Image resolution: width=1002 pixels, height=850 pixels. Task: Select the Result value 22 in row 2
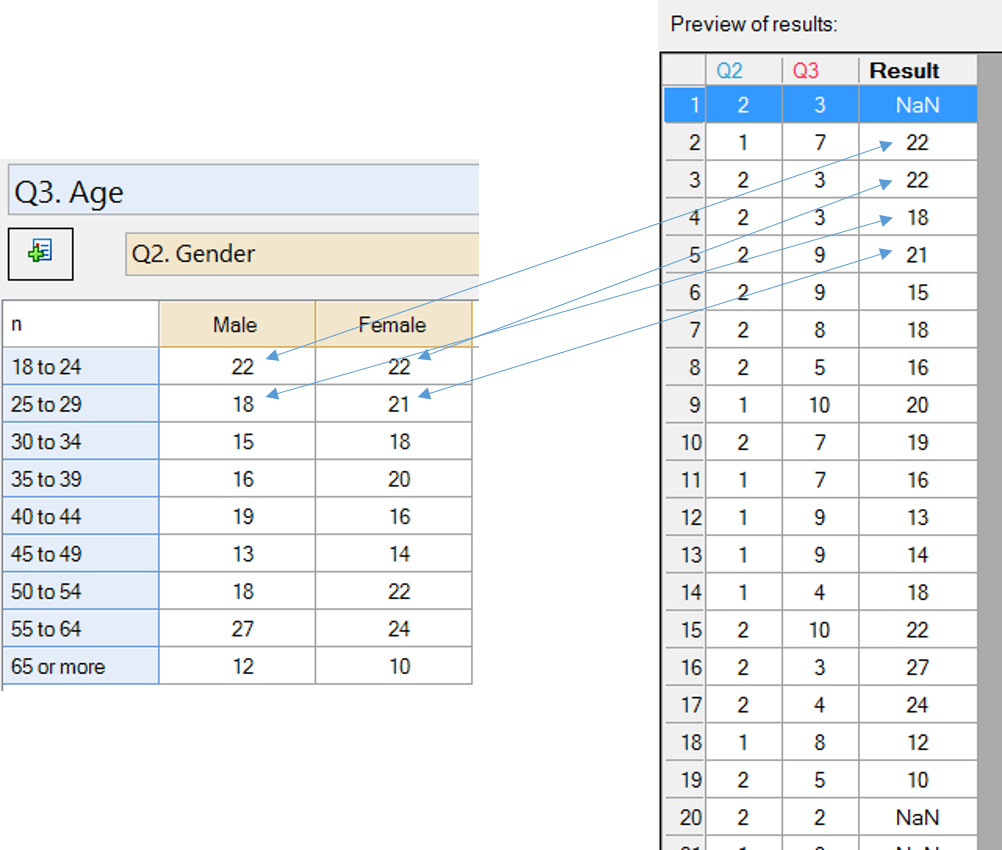click(917, 142)
